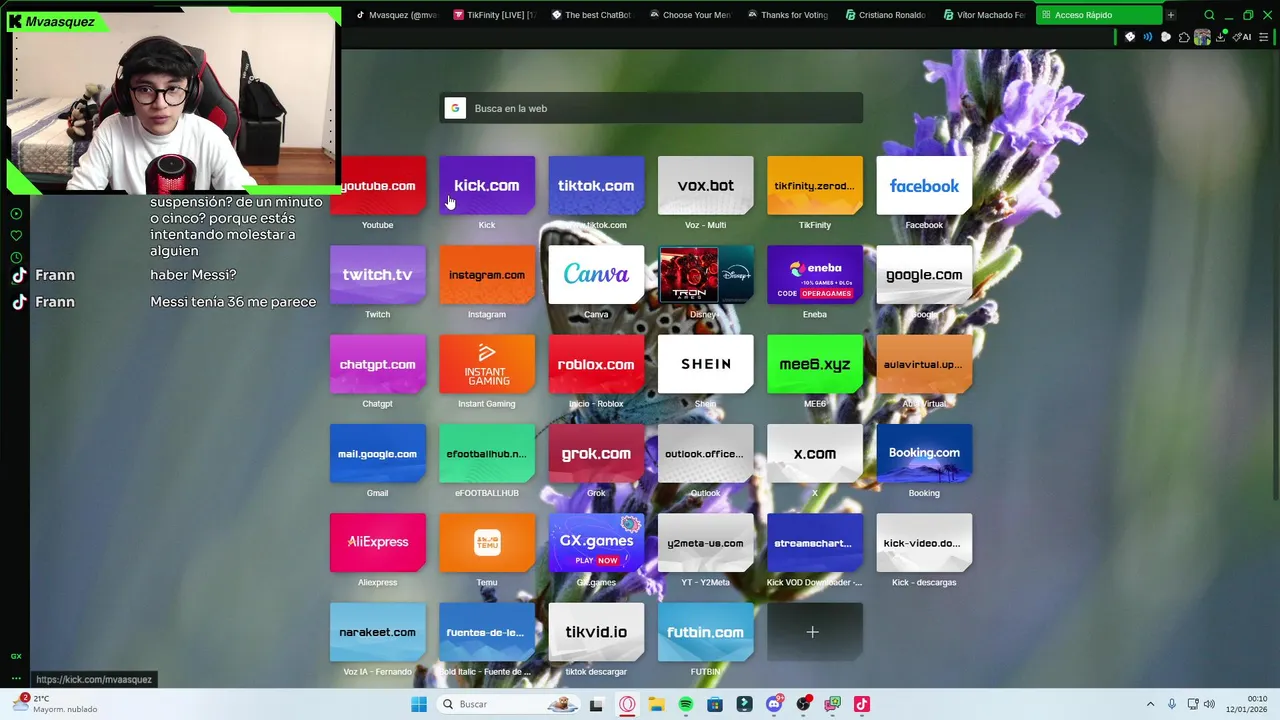
Task: Open the efootballhub speed dial tile
Action: (487, 454)
